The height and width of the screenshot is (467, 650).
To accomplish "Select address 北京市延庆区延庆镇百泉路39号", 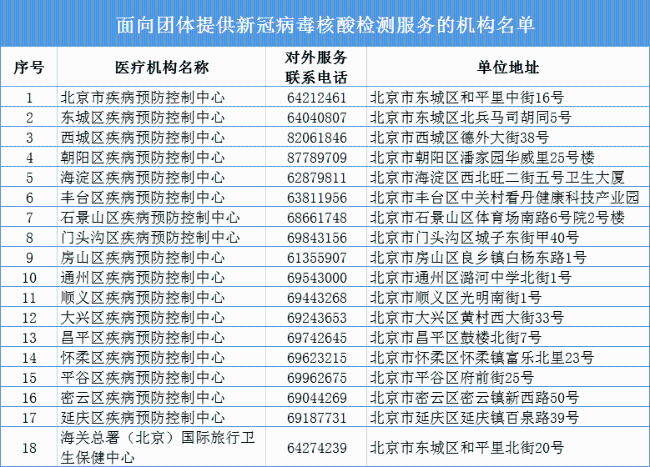I will tap(474, 417).
